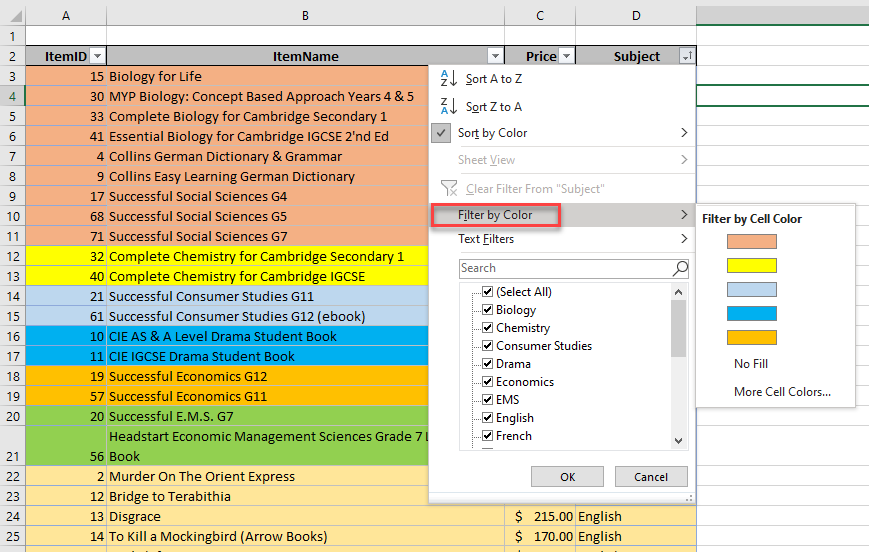Pick the yellow cell color swatch

752,265
